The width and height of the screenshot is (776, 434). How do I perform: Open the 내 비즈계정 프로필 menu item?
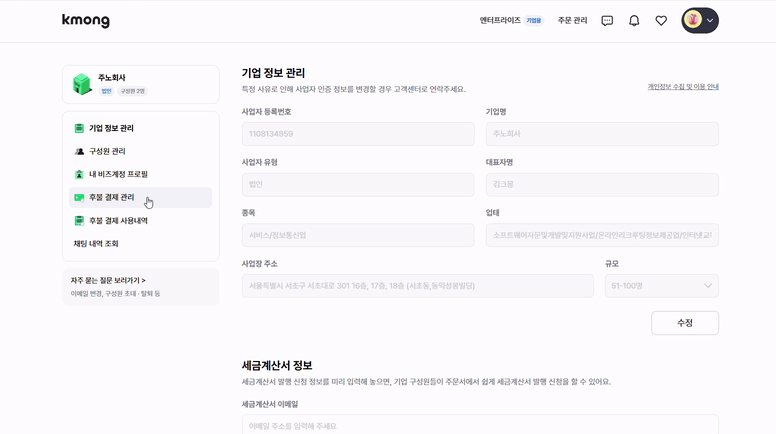[x=141, y=174]
